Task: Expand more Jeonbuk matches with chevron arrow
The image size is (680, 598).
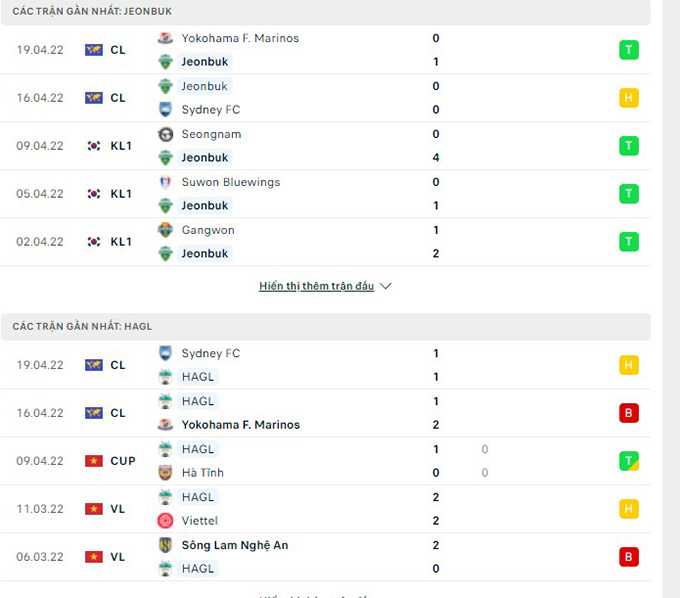Action: (386, 286)
